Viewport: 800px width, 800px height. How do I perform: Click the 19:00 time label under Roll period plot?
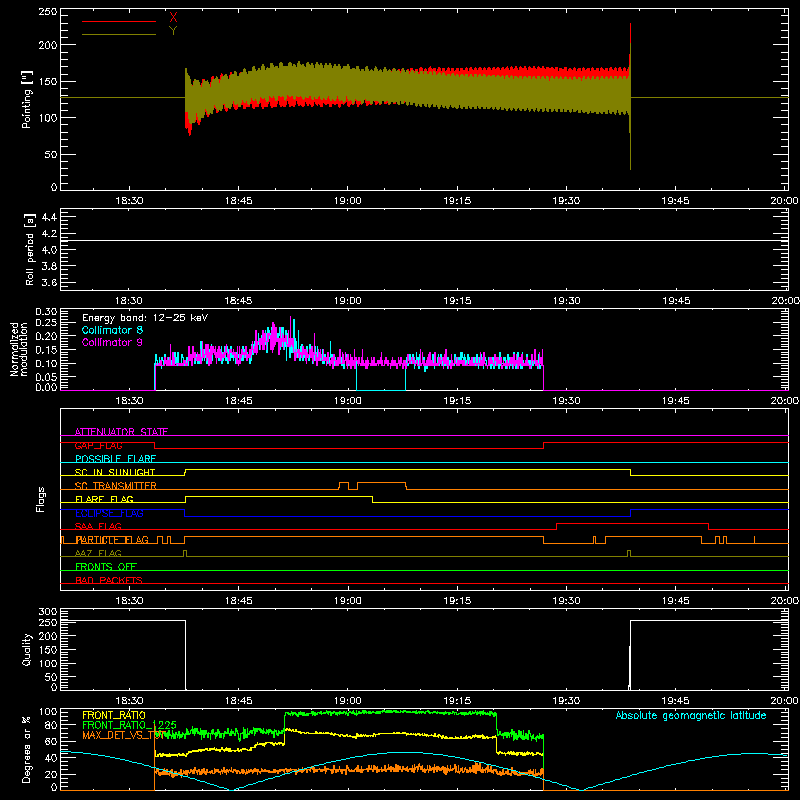click(x=348, y=301)
